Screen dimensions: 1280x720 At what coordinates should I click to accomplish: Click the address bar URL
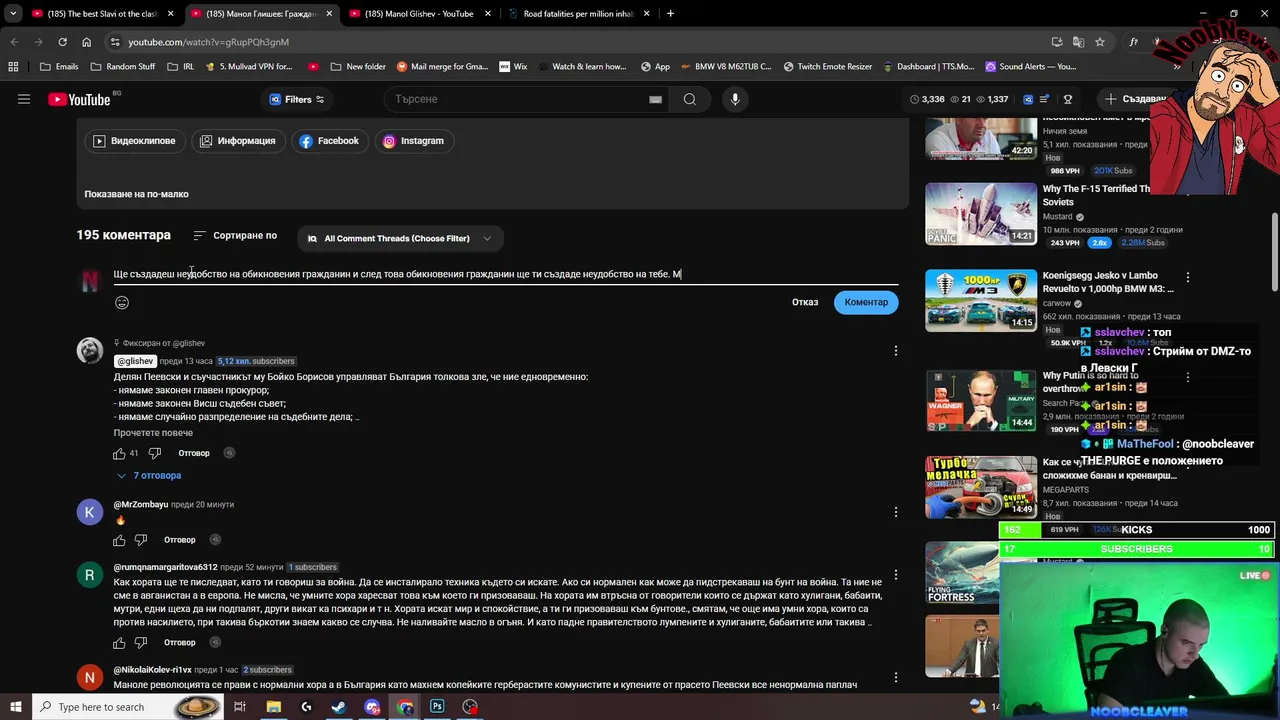click(208, 42)
